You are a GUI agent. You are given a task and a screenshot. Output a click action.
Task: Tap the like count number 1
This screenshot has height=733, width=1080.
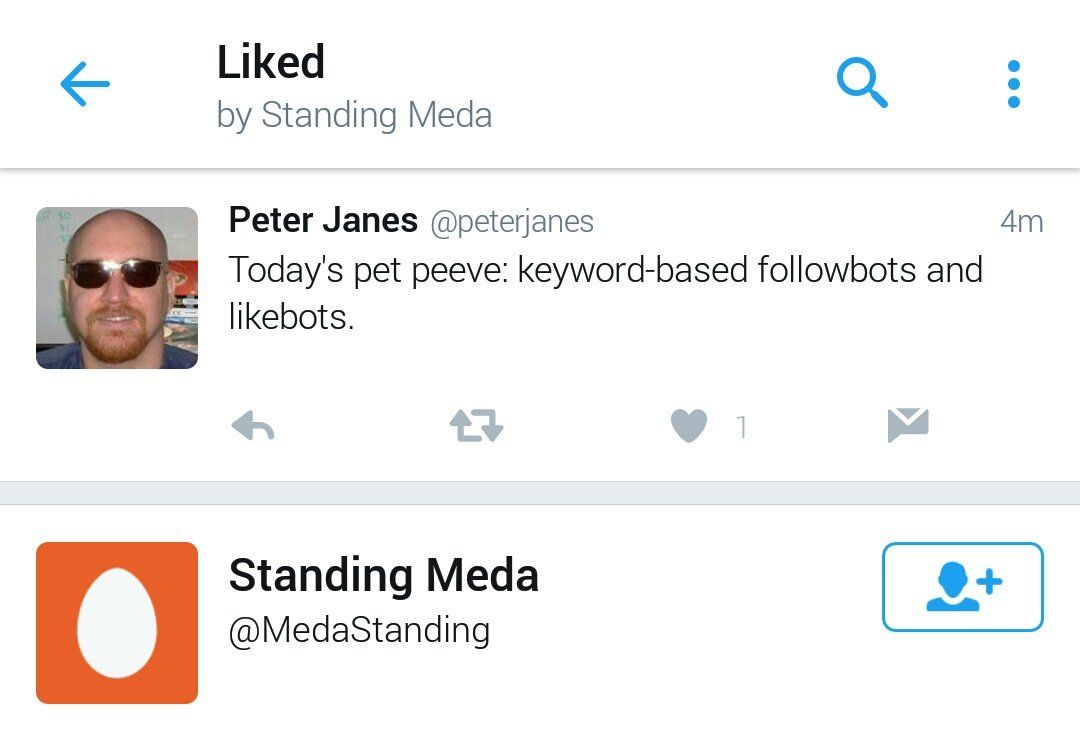741,428
